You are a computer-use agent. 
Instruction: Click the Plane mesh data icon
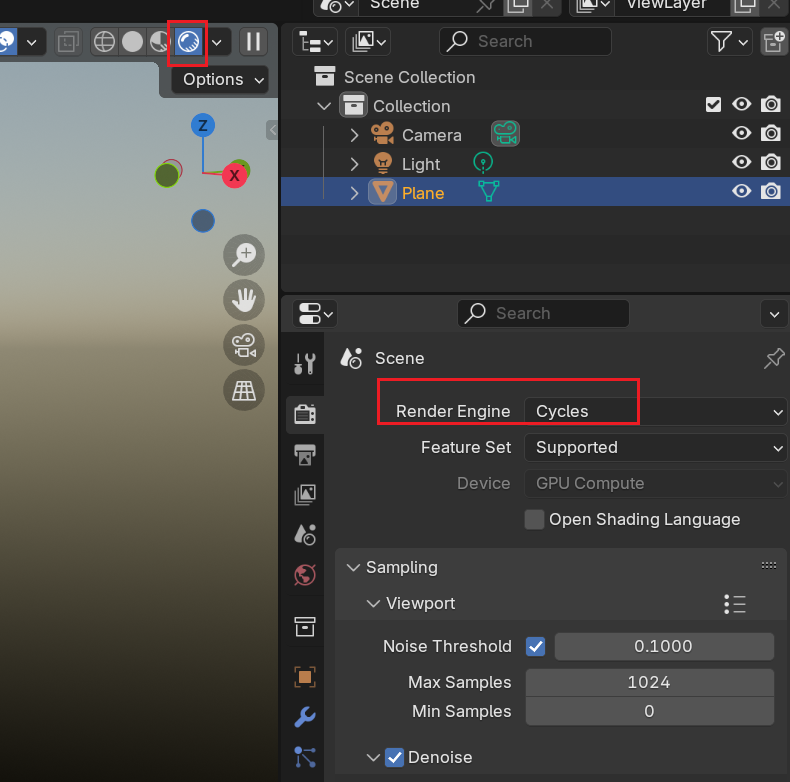point(488,191)
